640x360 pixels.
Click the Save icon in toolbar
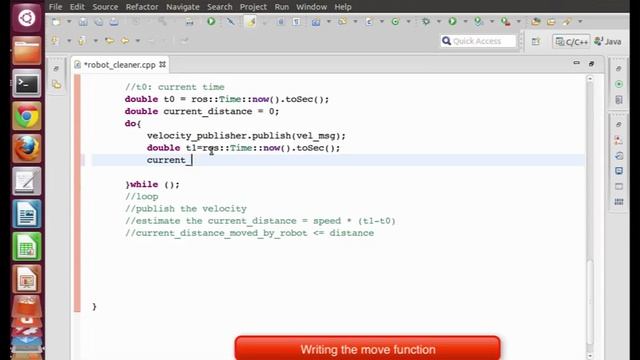83,22
